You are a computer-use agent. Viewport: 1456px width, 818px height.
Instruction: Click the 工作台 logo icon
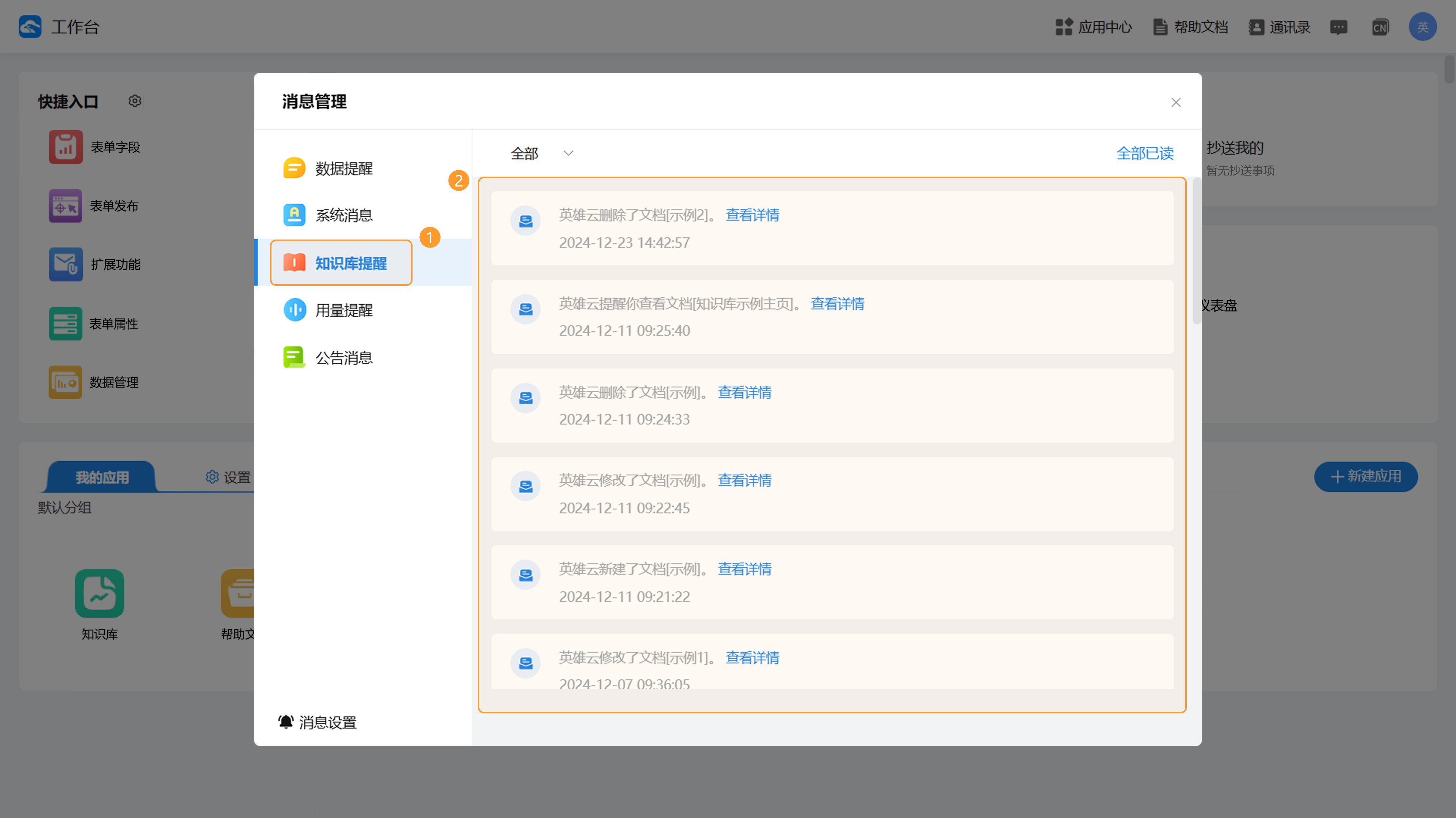click(x=30, y=27)
